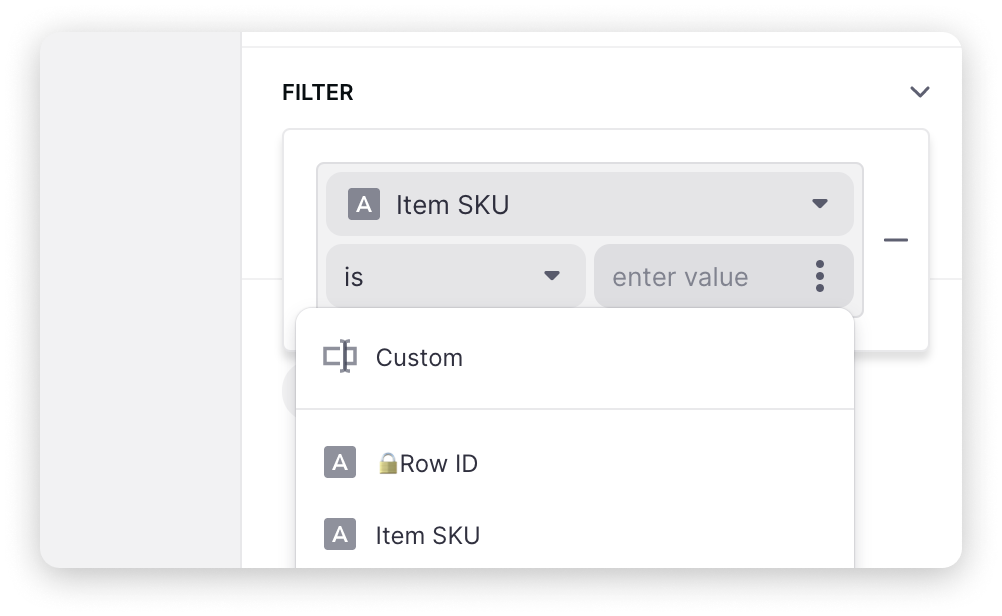Screen dimensions: 1002x616
Task: Remove the filter with minus icon
Action: [x=896, y=240]
